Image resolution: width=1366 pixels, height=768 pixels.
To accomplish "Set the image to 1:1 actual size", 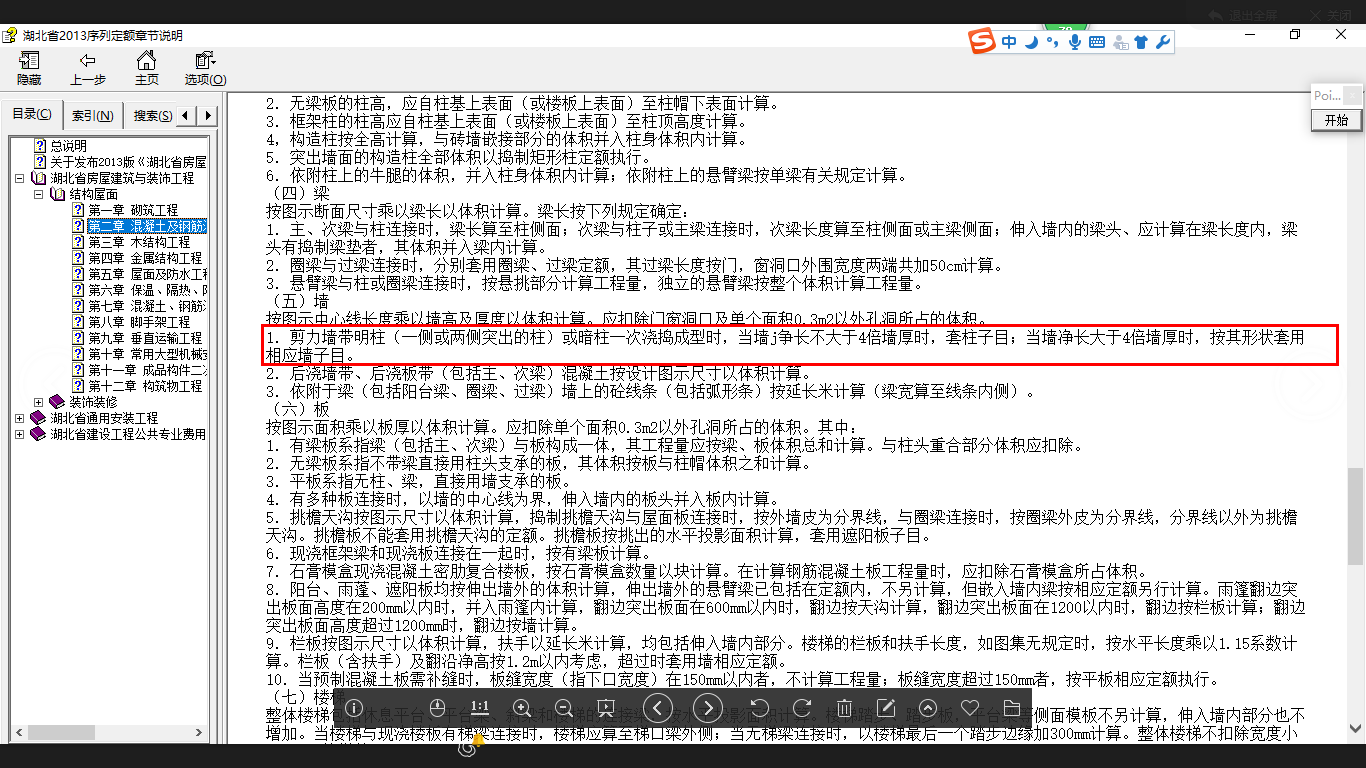I will (479, 708).
